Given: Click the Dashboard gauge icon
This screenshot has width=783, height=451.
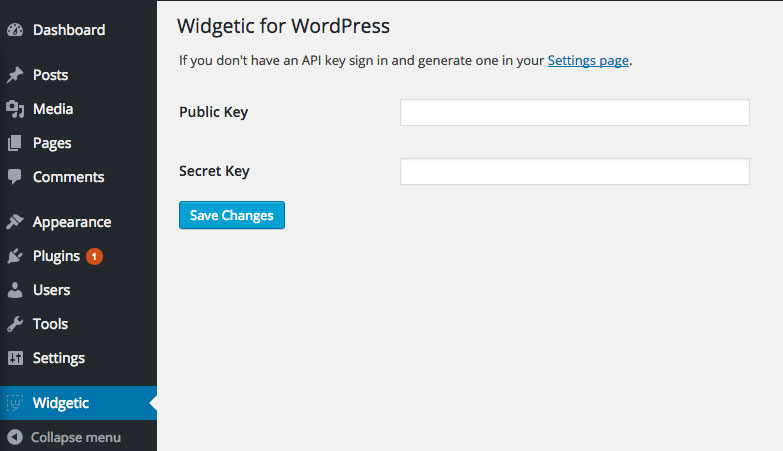Looking at the screenshot, I should [x=15, y=30].
